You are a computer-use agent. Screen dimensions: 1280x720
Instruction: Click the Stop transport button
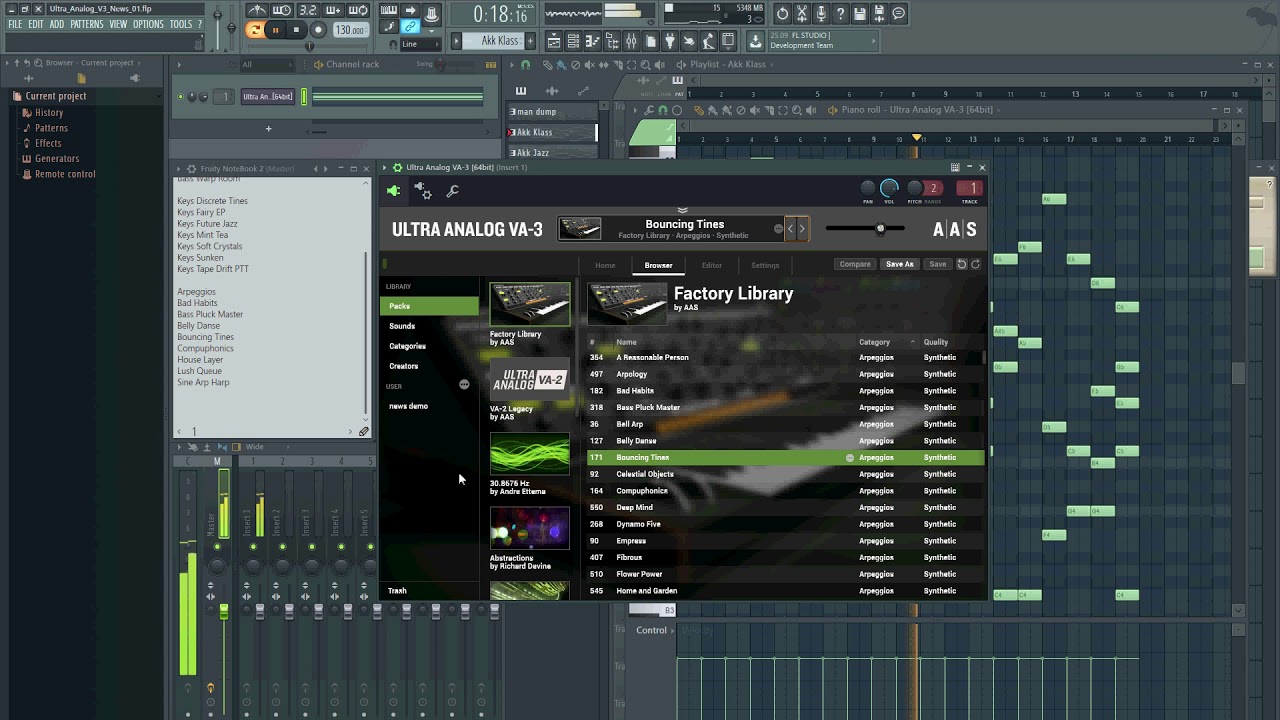click(296, 30)
